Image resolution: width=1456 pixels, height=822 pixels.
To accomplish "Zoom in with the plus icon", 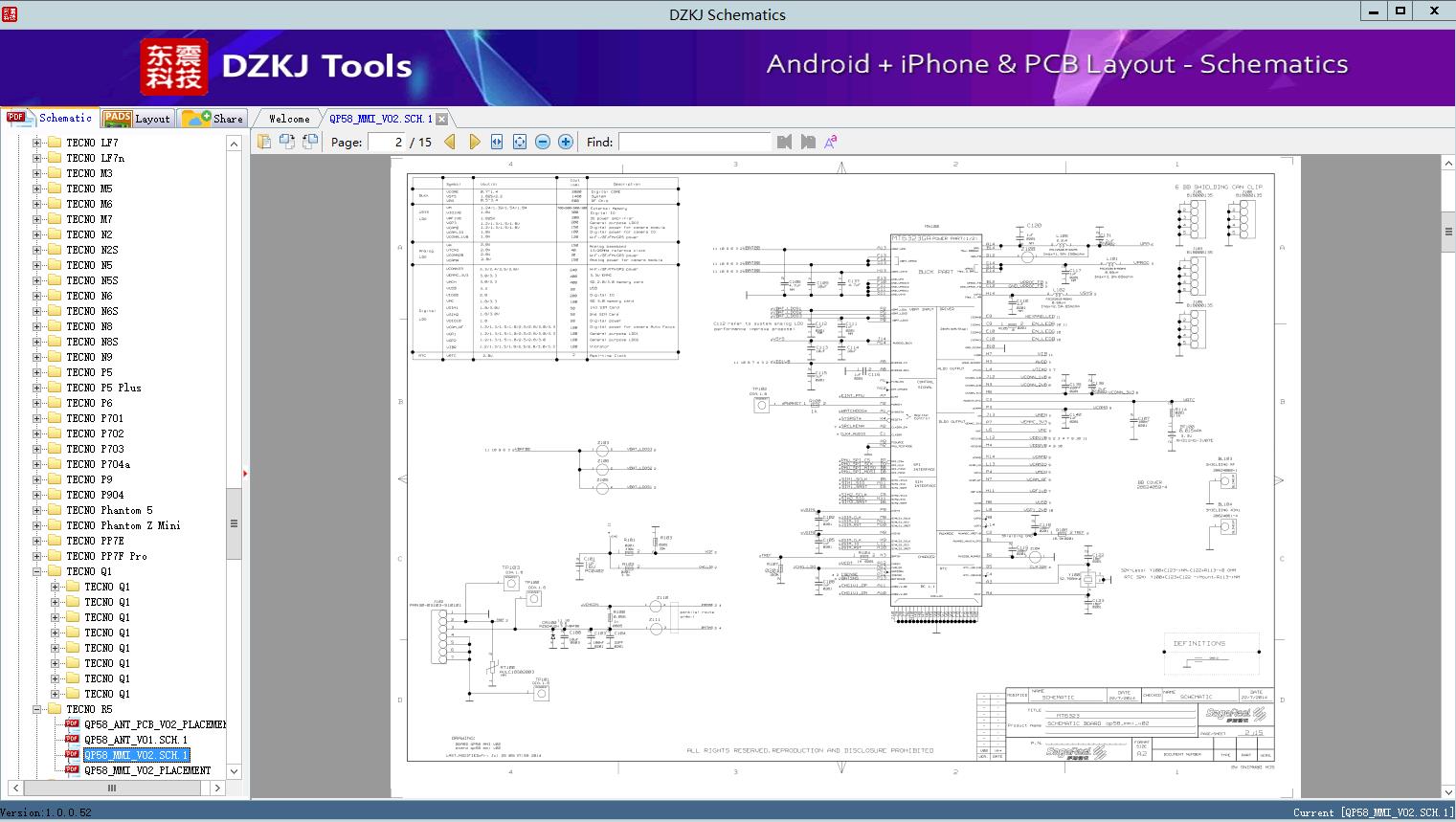I will tap(566, 142).
